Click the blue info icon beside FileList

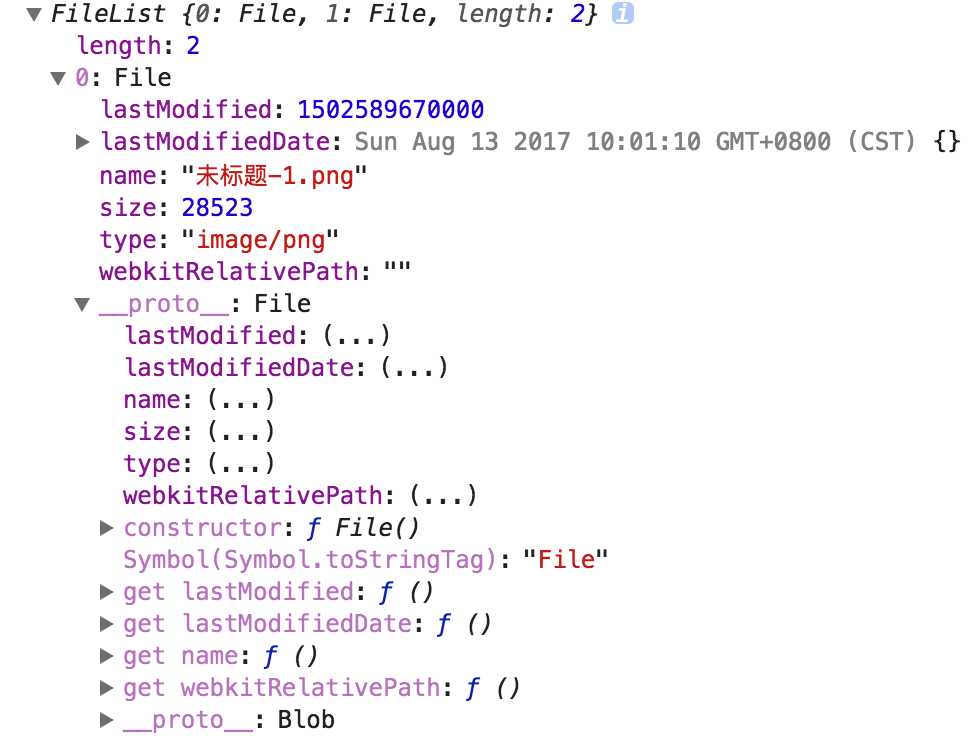(622, 14)
